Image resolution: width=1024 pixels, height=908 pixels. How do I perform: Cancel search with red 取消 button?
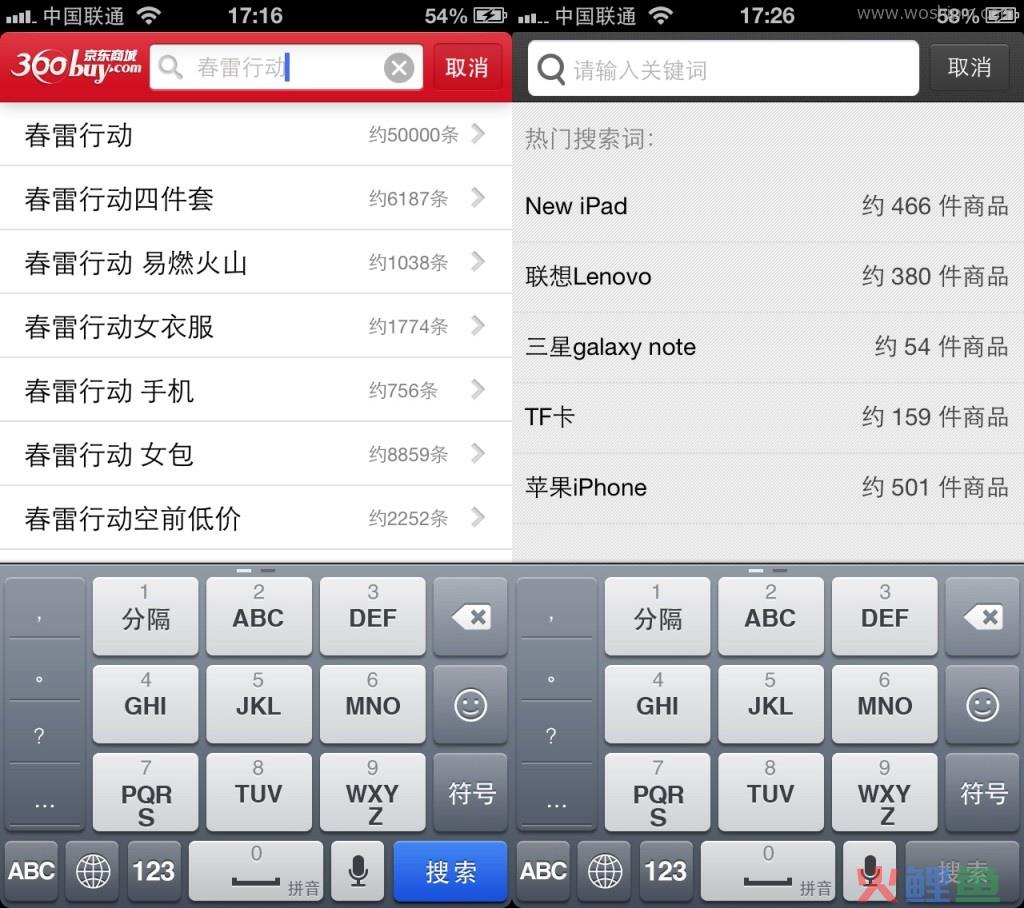466,67
